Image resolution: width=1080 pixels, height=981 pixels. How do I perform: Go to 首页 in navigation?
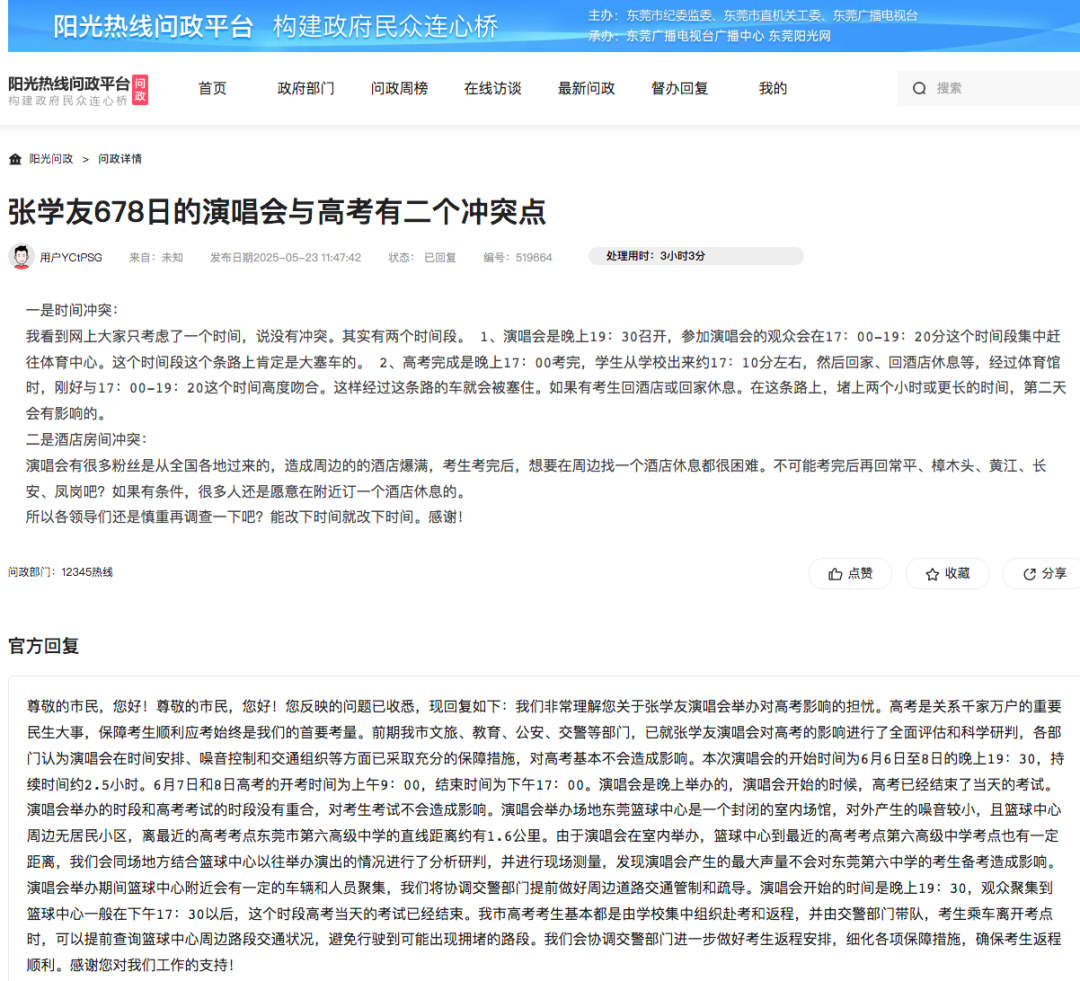212,88
